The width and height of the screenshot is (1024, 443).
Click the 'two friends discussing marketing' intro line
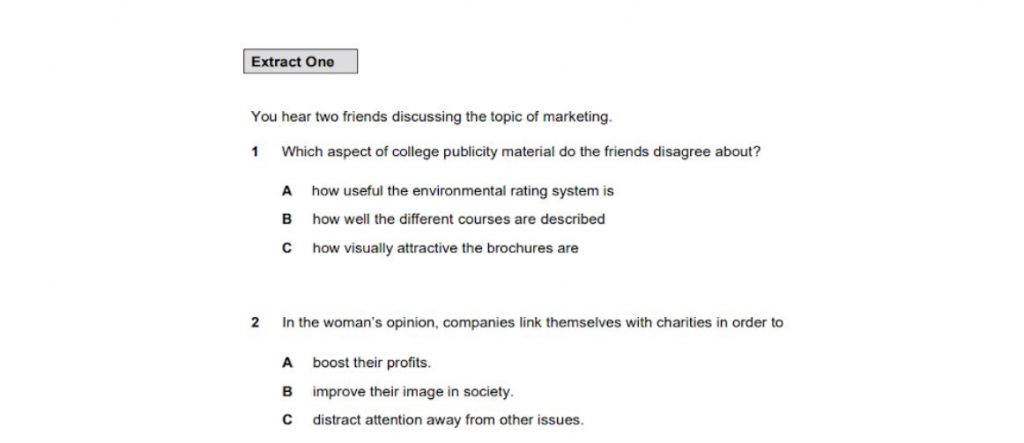432,118
